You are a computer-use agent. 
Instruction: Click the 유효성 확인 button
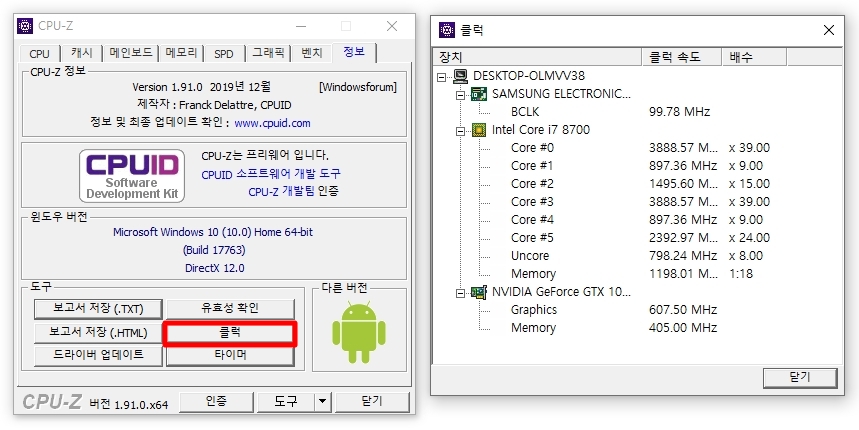pos(230,309)
